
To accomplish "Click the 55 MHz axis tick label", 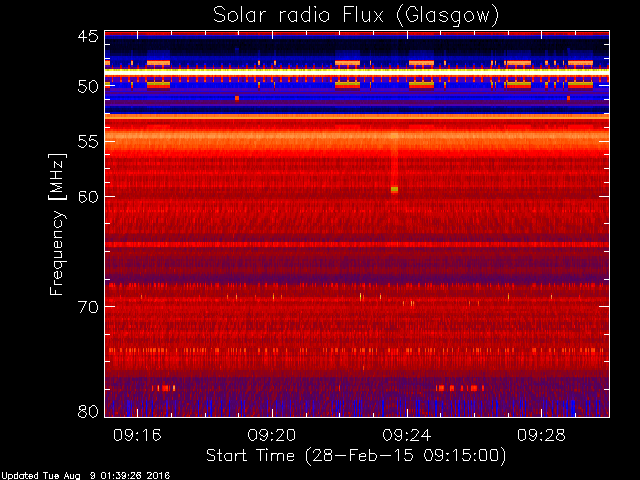I will [88, 142].
